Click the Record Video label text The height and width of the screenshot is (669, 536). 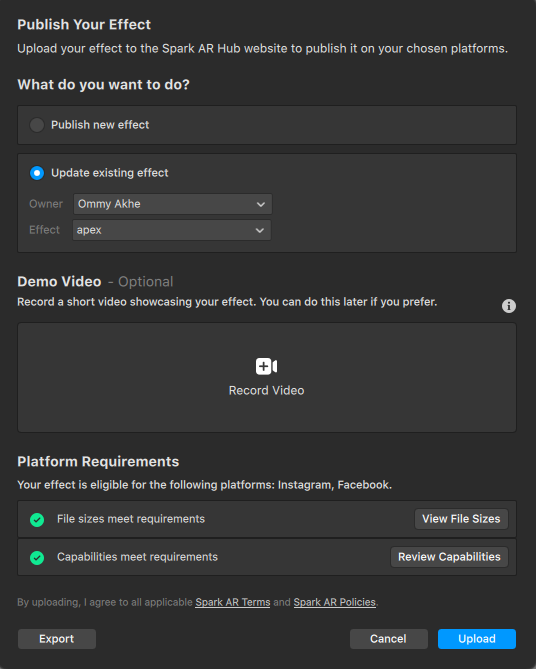click(x=266, y=390)
